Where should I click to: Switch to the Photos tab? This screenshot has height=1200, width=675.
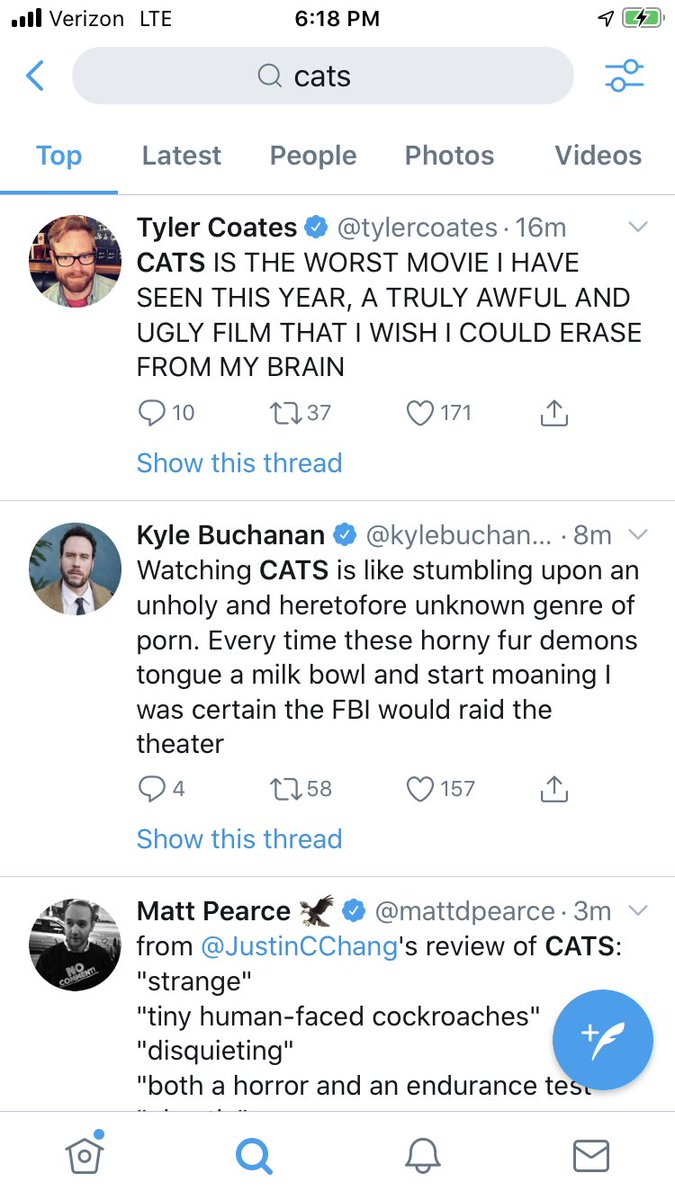click(x=449, y=156)
